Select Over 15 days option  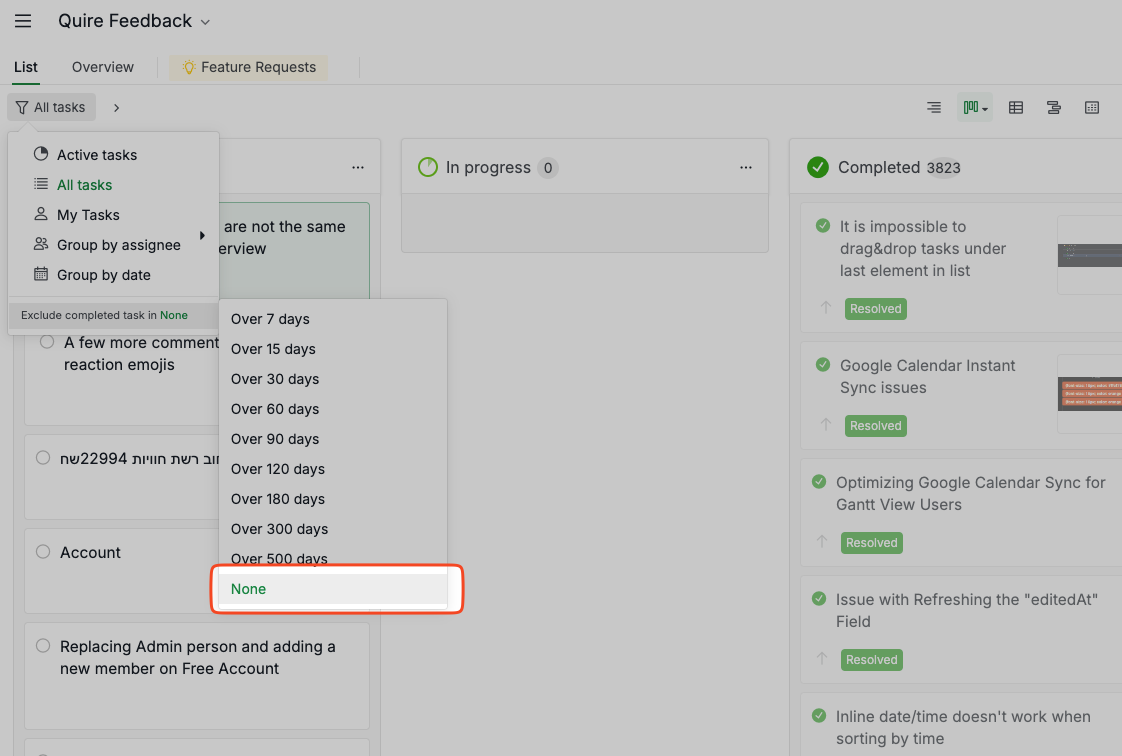tap(333, 349)
